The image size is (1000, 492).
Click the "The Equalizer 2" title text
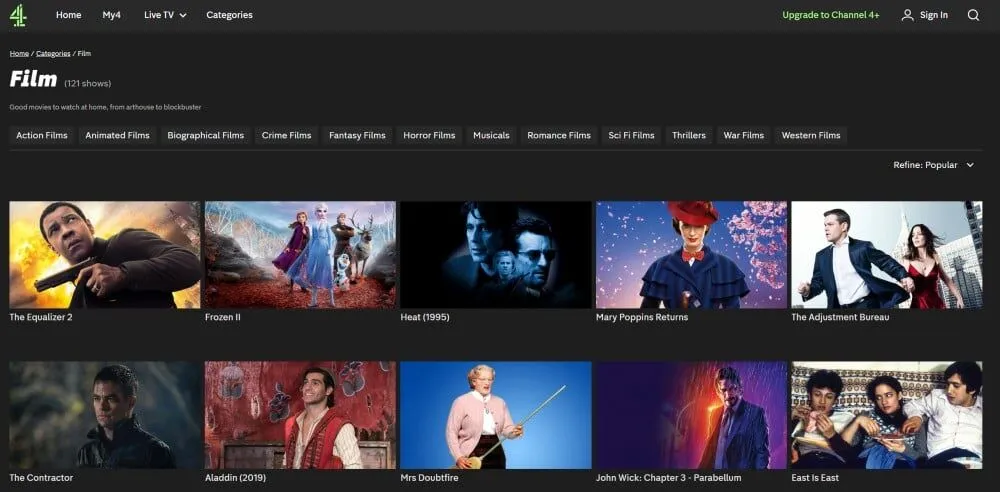tap(41, 317)
